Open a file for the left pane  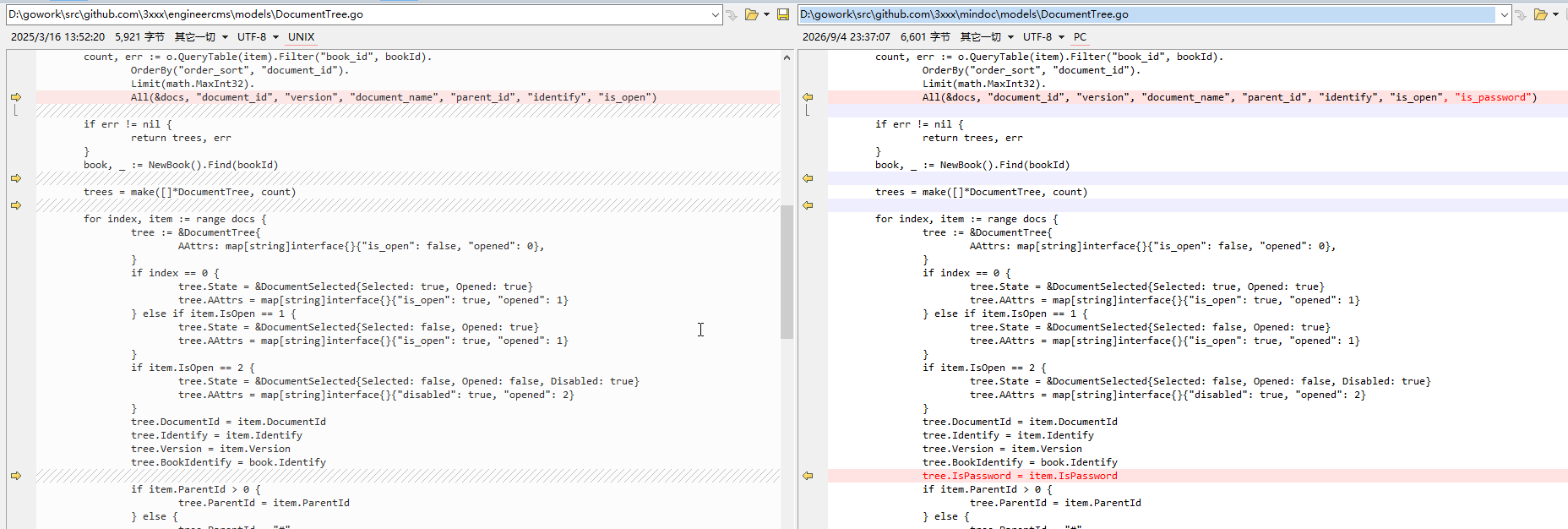click(x=751, y=14)
